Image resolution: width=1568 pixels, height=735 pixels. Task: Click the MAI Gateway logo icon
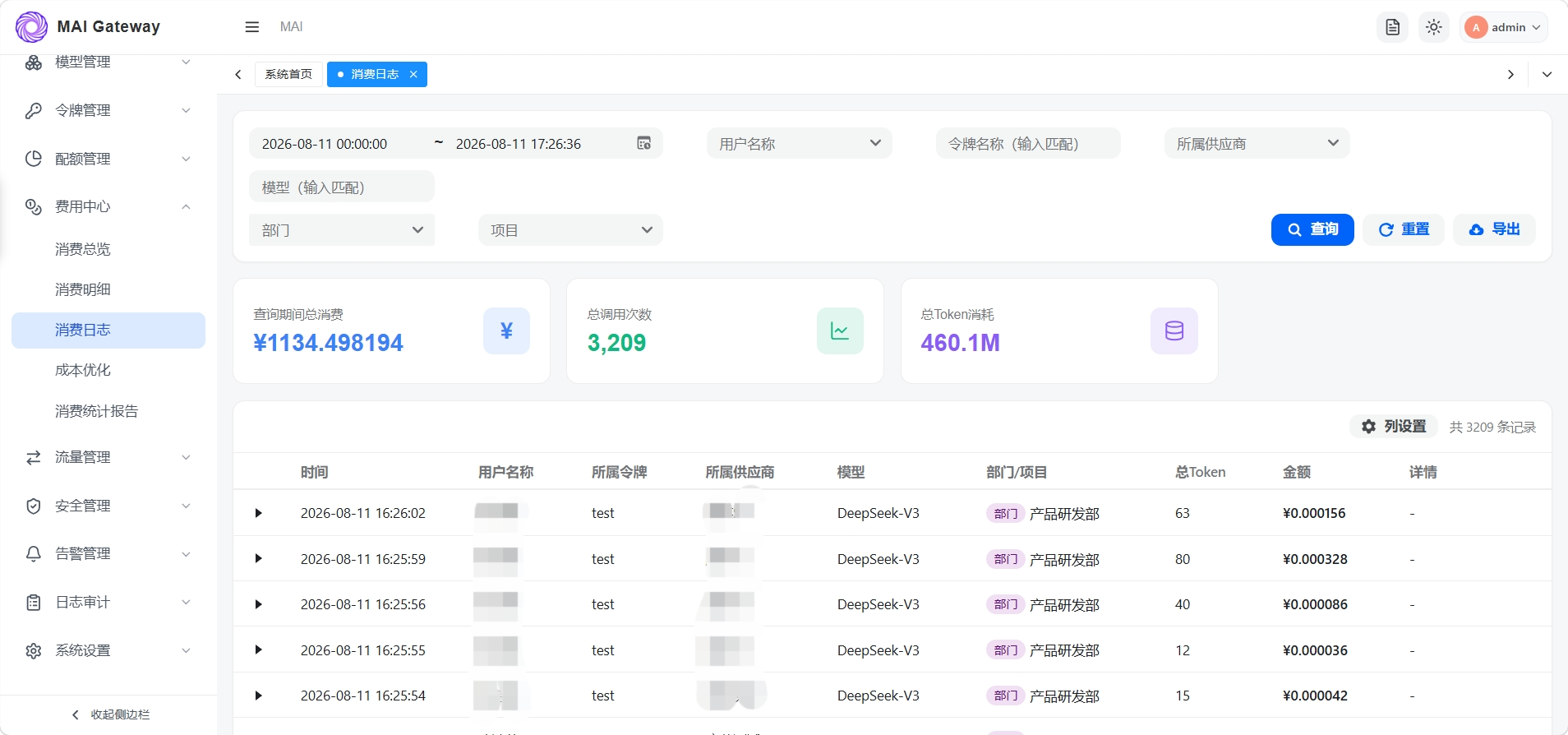click(32, 27)
